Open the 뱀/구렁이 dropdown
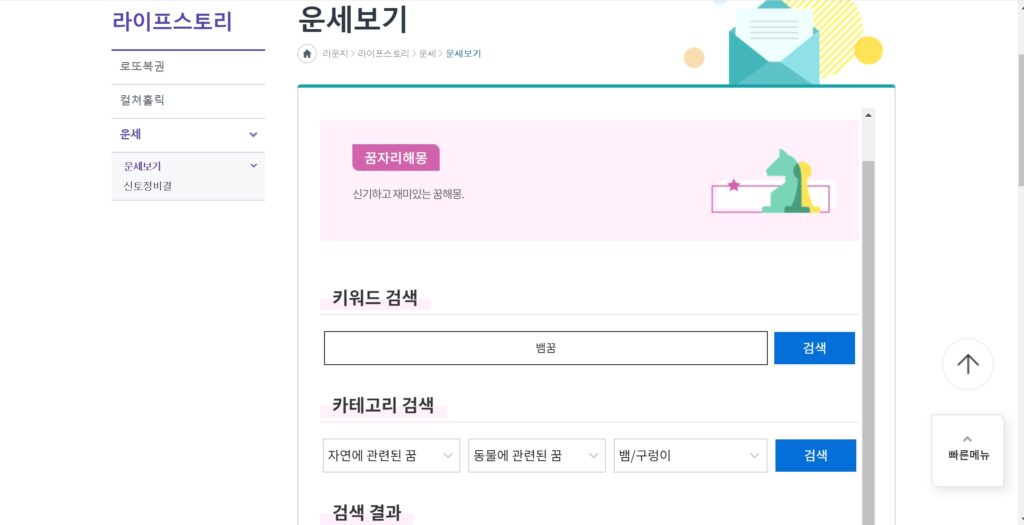This screenshot has height=525, width=1024. coord(690,455)
